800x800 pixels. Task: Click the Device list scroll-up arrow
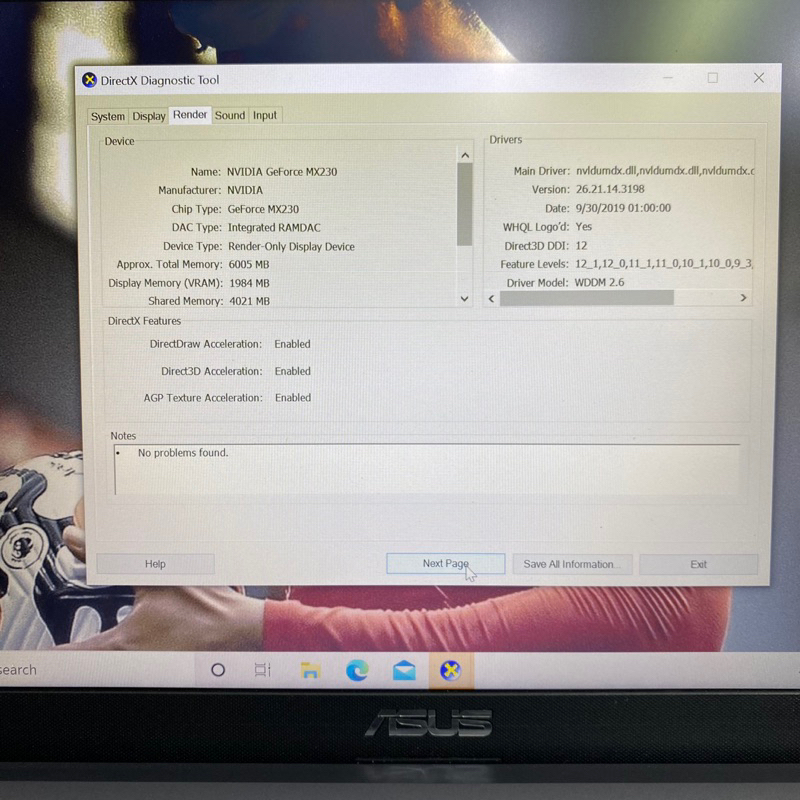(x=465, y=155)
